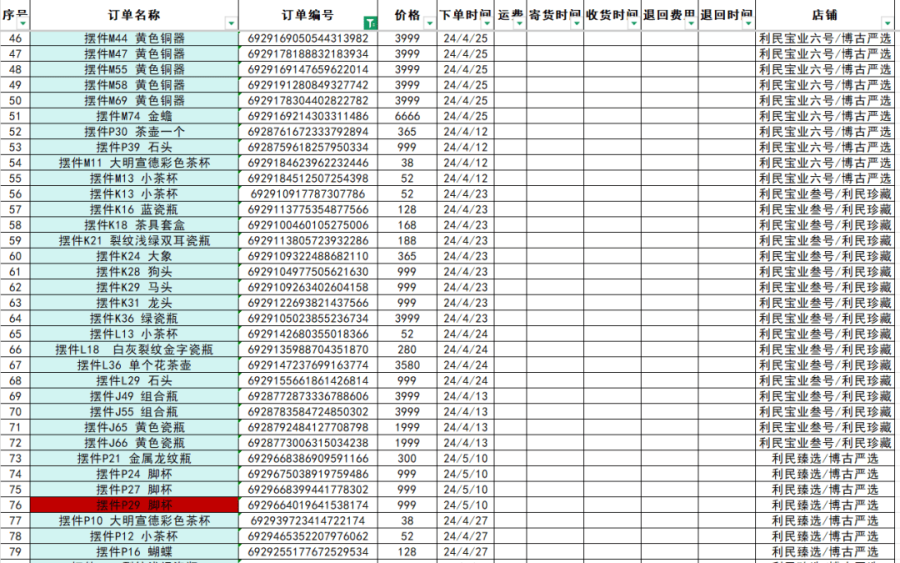Expand the 订单名称 filter dropdown

click(x=232, y=23)
